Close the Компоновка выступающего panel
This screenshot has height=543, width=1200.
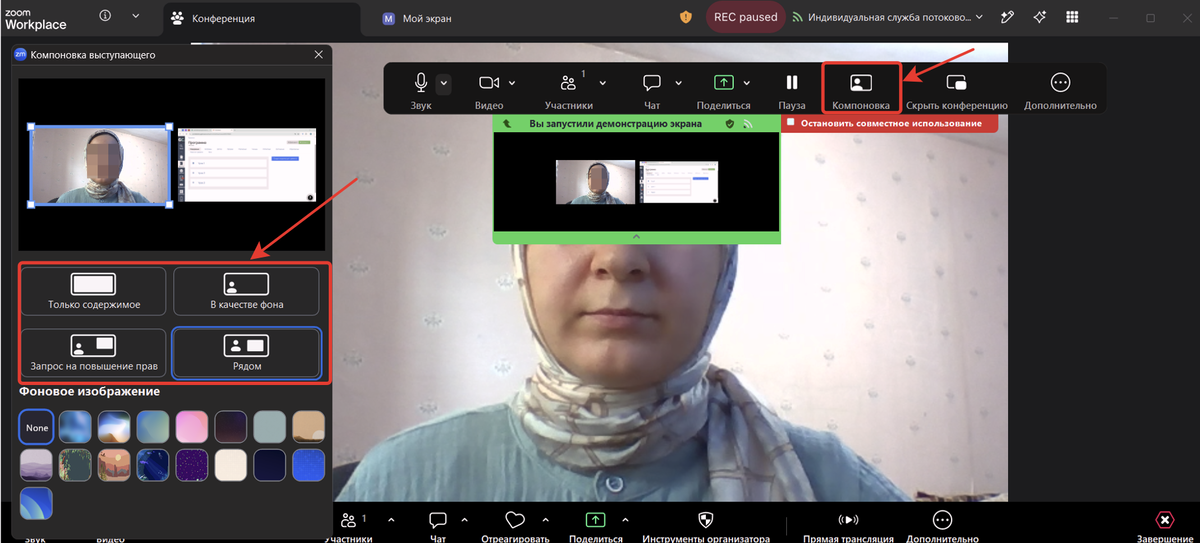click(x=319, y=55)
